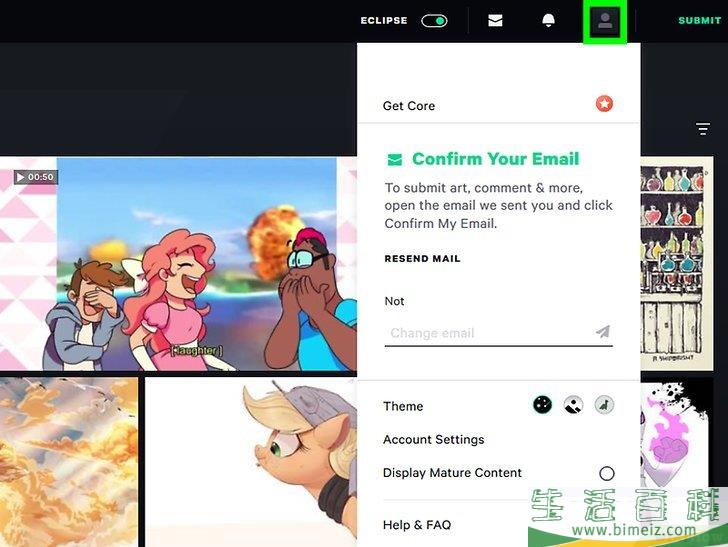Click the play icon on video badge
The width and height of the screenshot is (728, 547).
point(20,177)
